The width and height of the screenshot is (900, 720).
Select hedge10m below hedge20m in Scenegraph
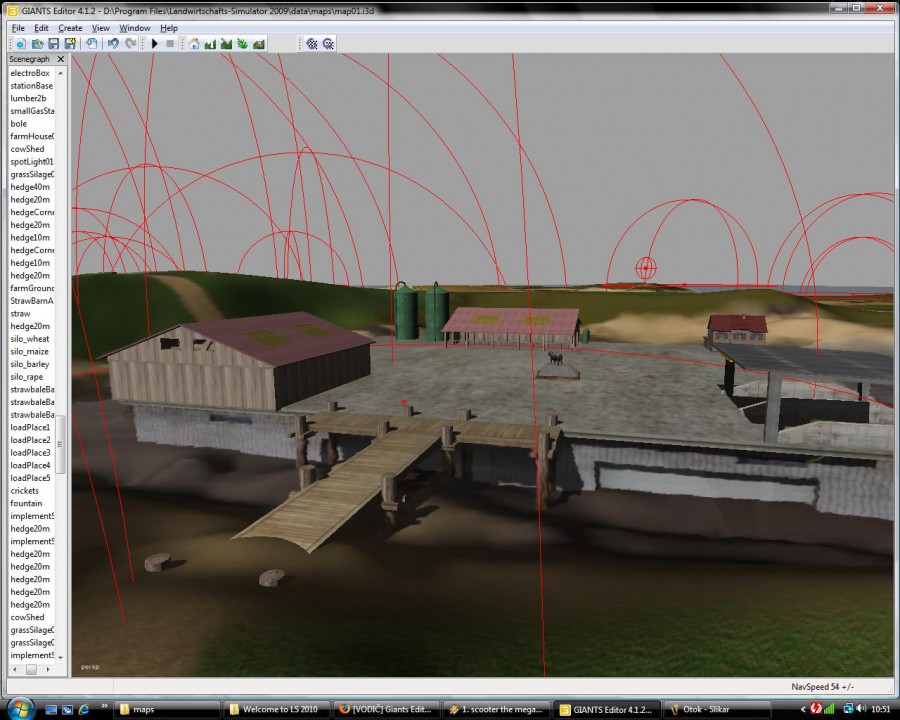pos(30,237)
